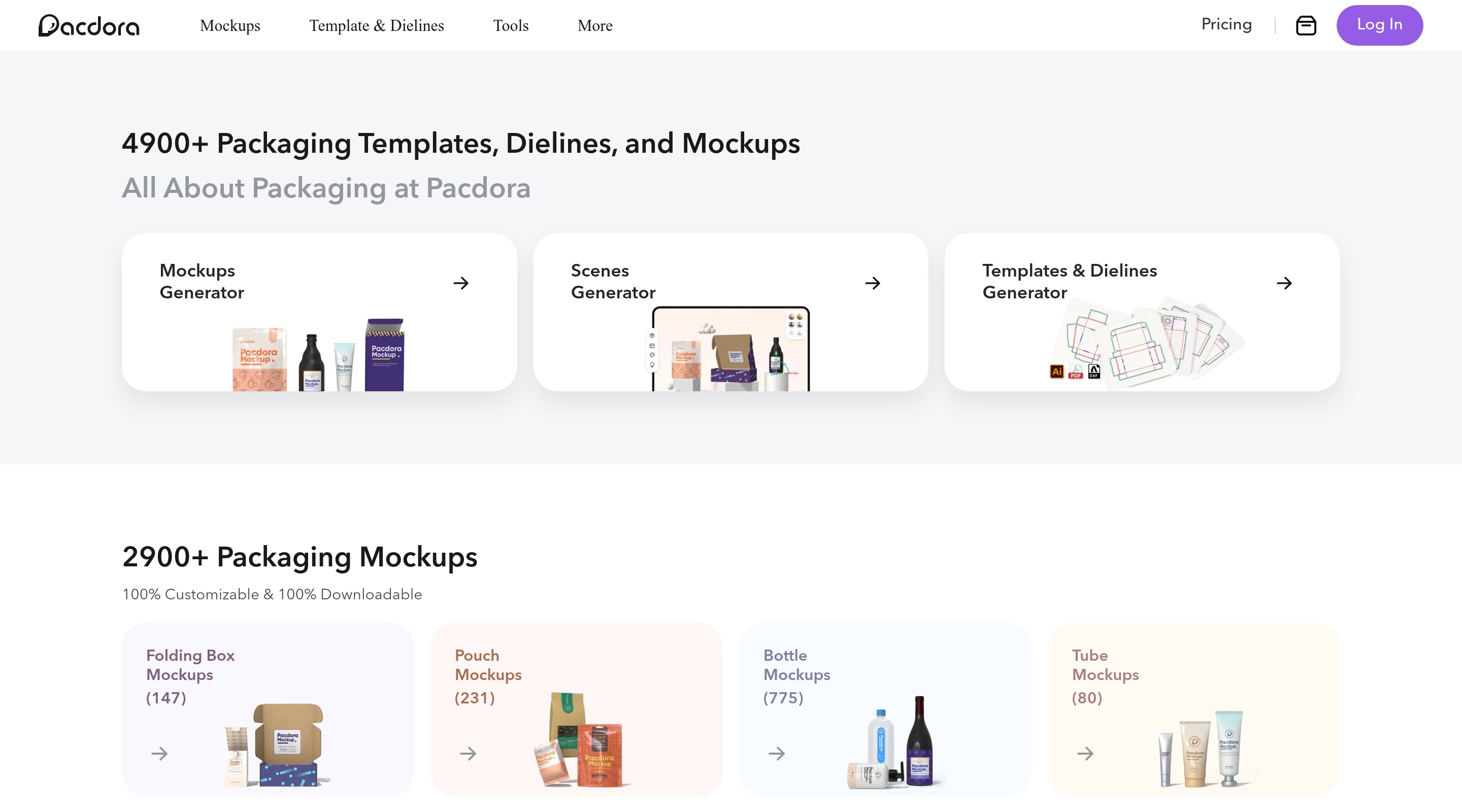This screenshot has width=1462, height=812.
Task: Click the arrow on Mockups Generator card
Action: click(x=461, y=283)
